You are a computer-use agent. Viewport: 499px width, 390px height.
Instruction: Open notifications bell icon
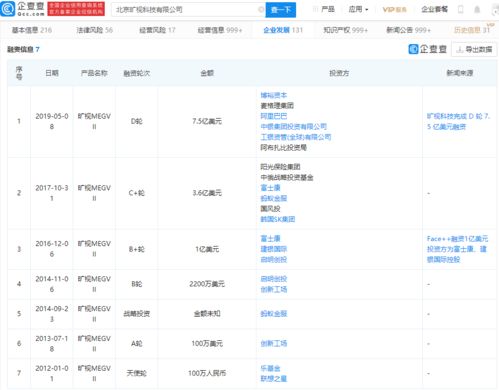pos(477,10)
